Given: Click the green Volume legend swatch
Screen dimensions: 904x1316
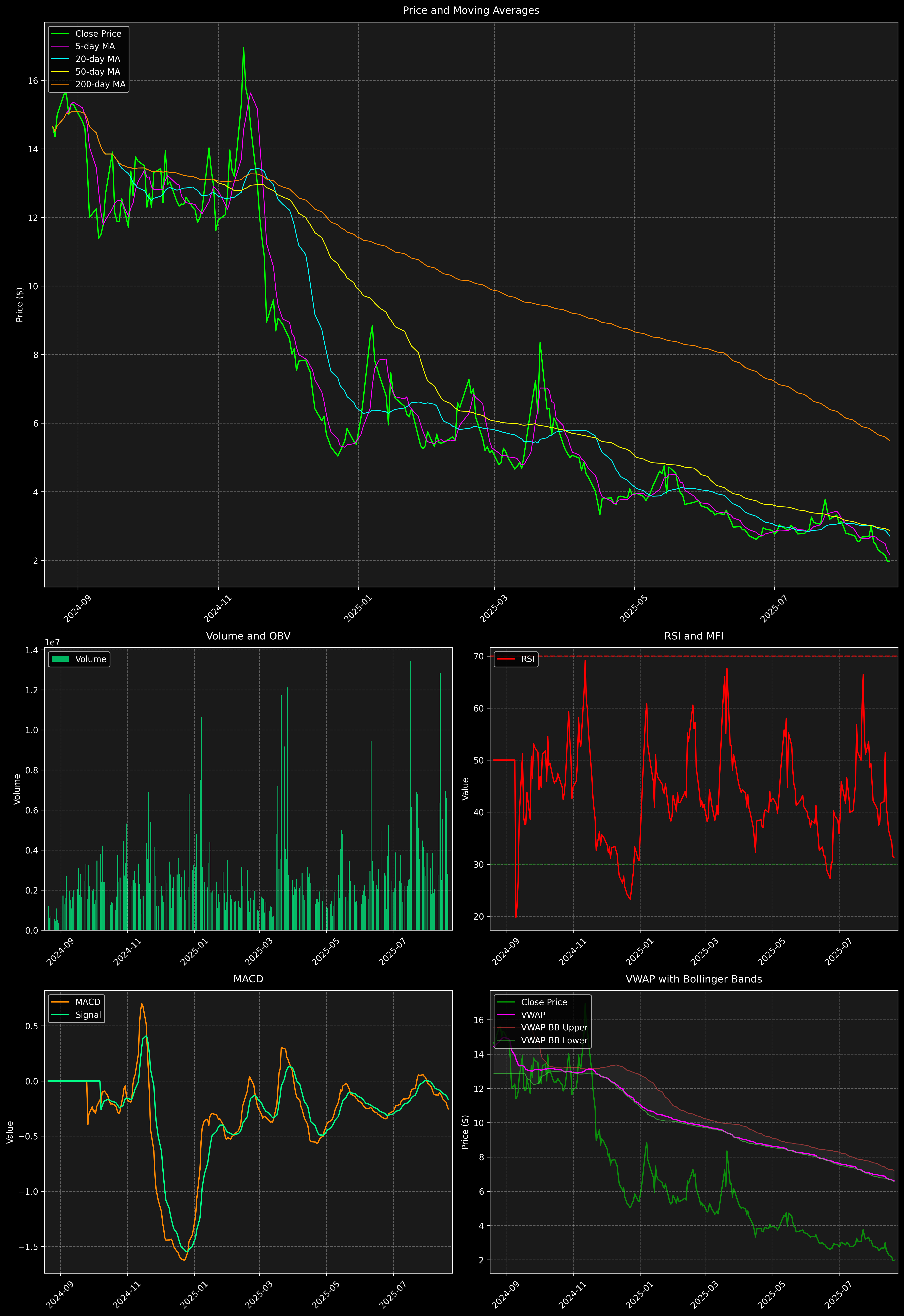Looking at the screenshot, I should pos(60,659).
